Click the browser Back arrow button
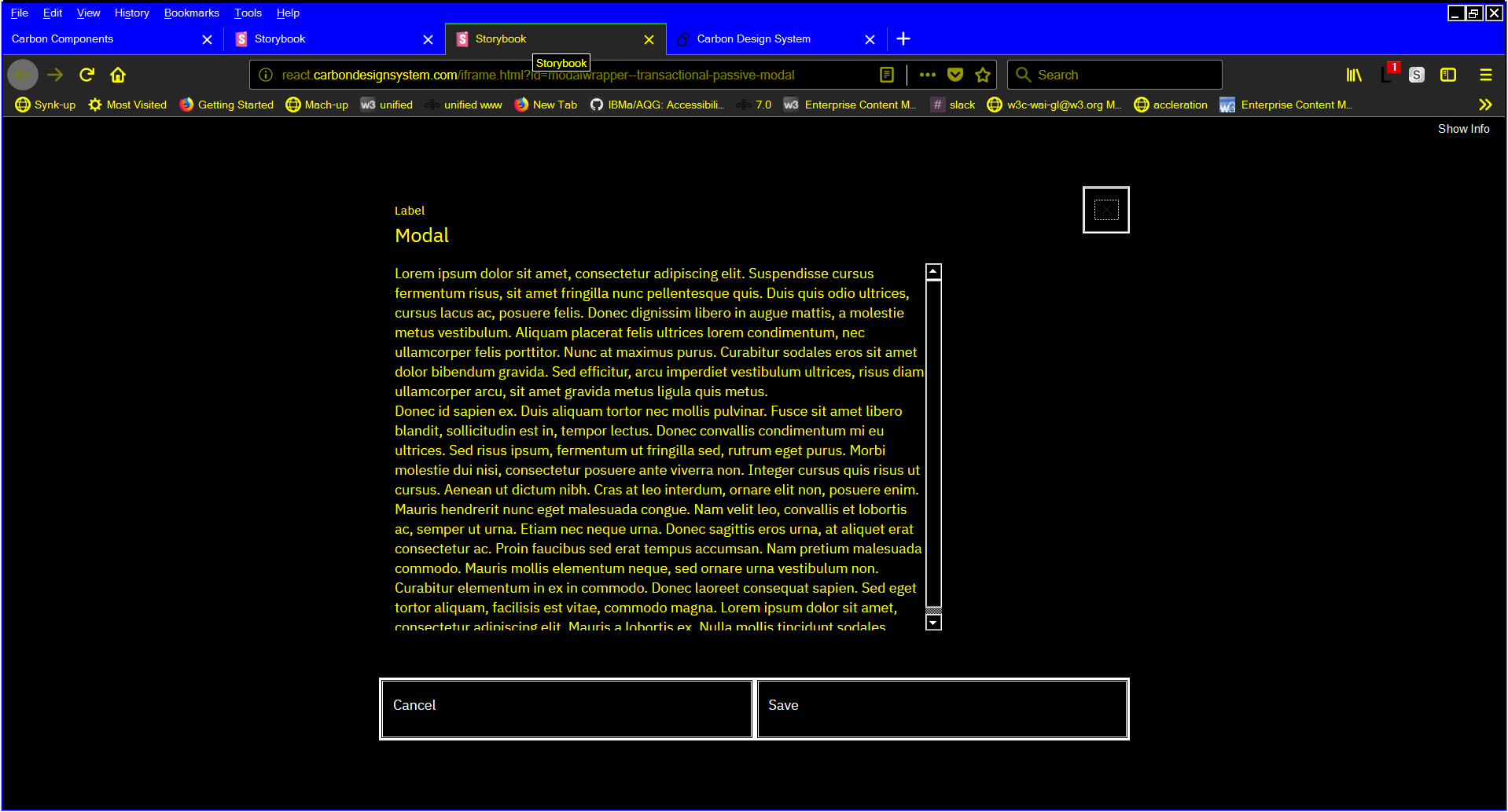Image resolution: width=1508 pixels, height=812 pixels. pyautogui.click(x=23, y=75)
